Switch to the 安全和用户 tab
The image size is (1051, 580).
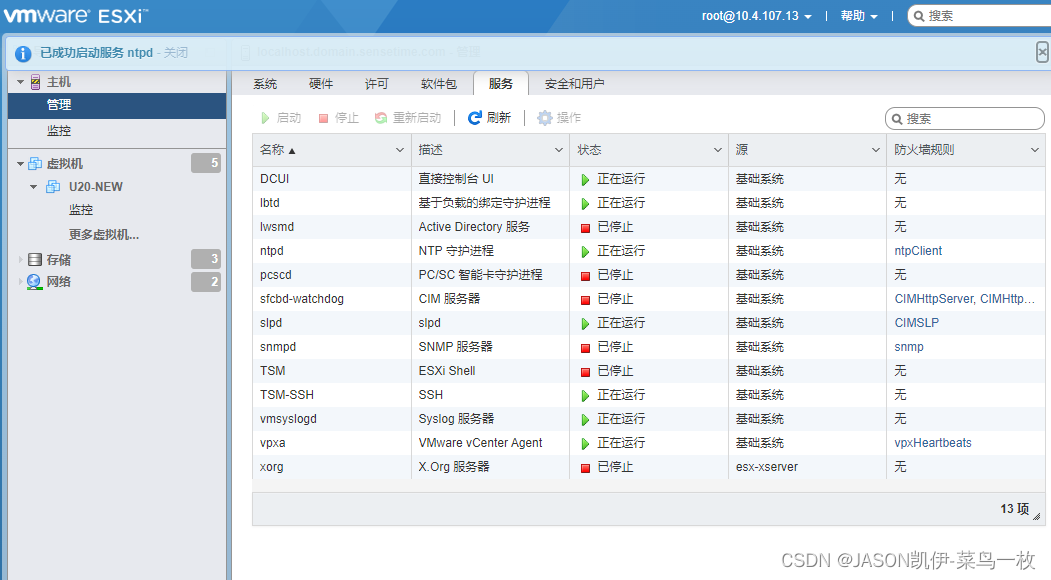click(574, 84)
